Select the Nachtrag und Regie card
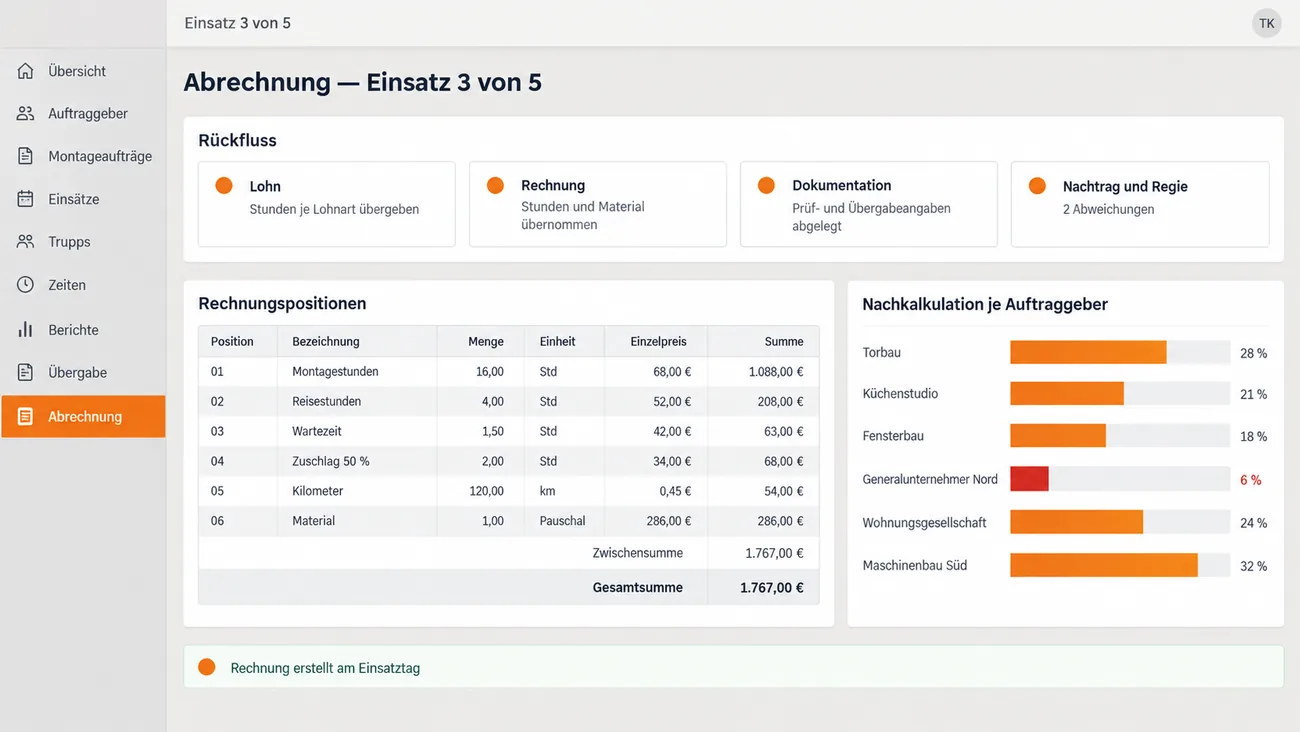 1140,204
